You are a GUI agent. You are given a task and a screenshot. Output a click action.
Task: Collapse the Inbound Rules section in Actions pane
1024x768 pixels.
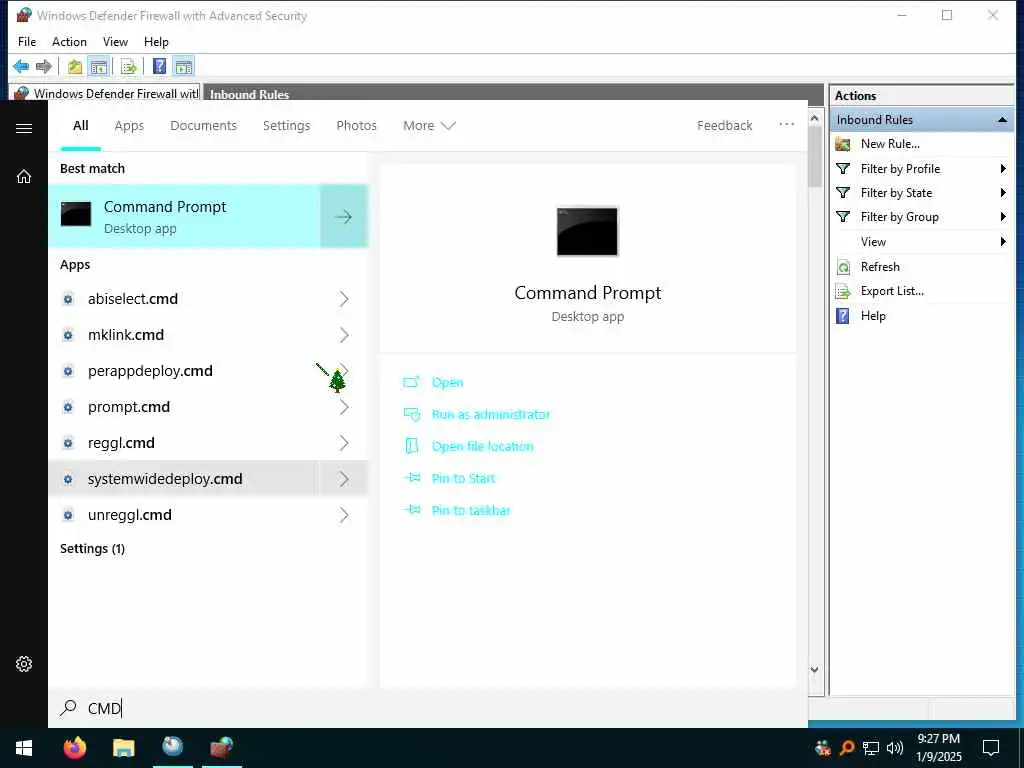pos(1002,120)
